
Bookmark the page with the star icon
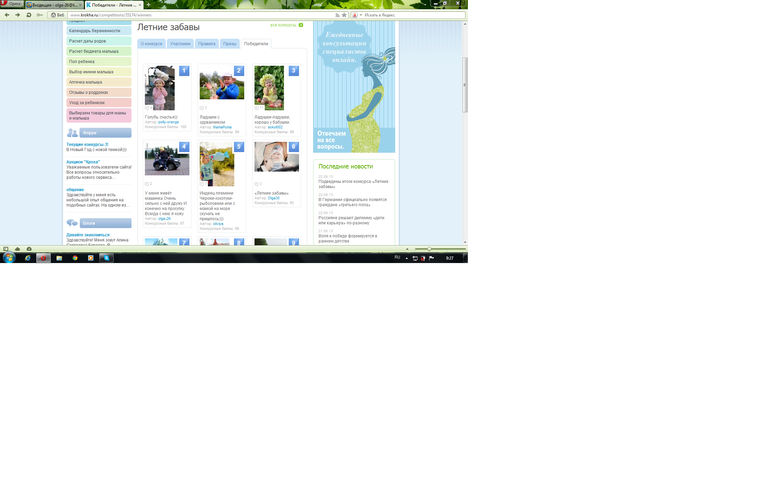(344, 15)
